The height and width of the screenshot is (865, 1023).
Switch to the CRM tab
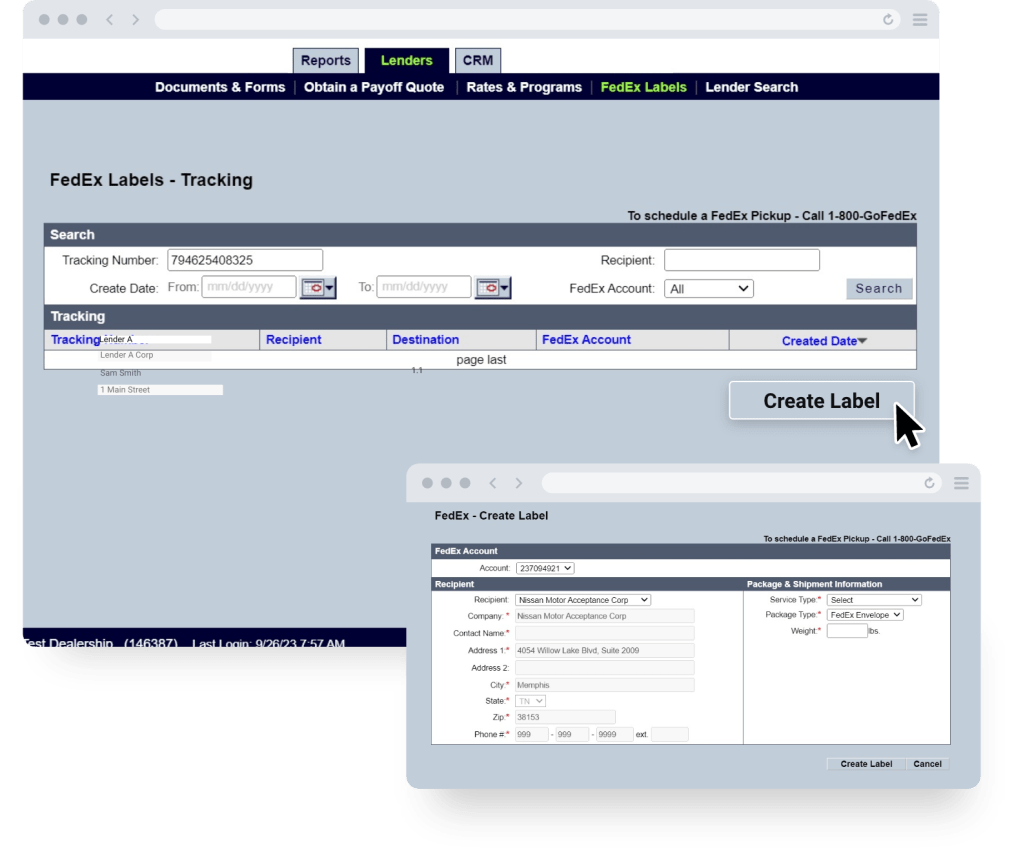[478, 61]
